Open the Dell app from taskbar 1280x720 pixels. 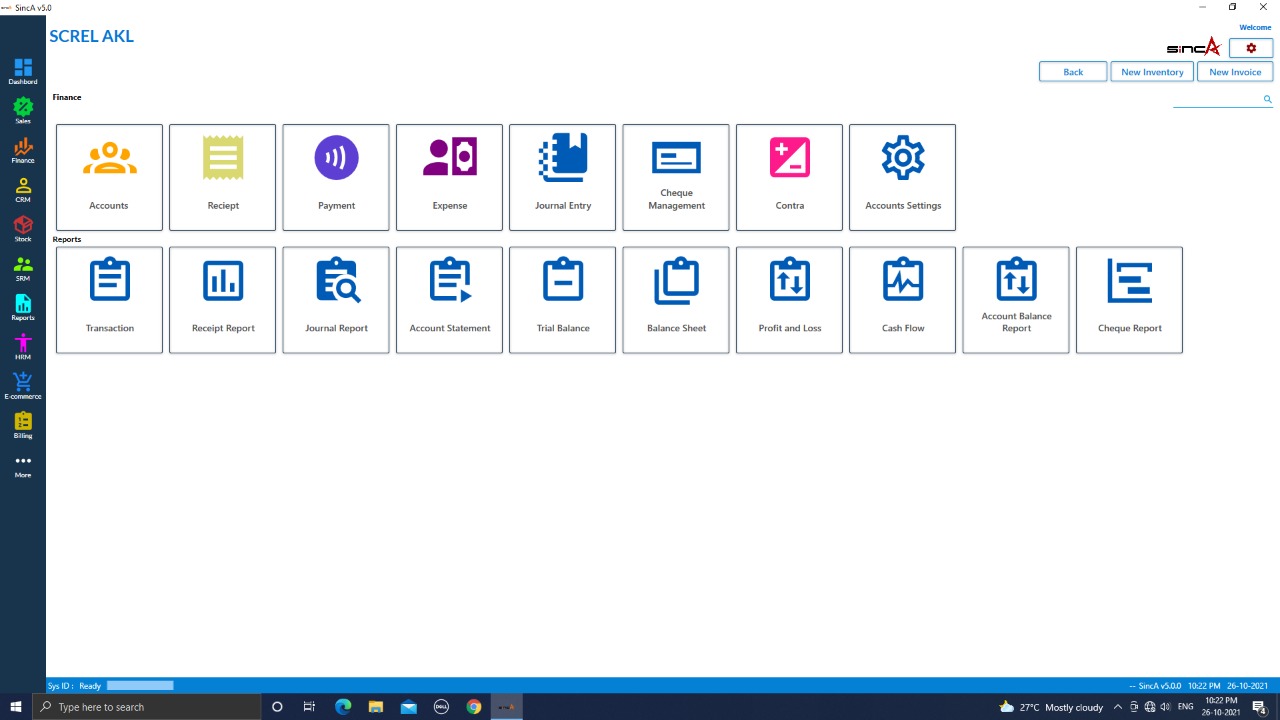(441, 707)
